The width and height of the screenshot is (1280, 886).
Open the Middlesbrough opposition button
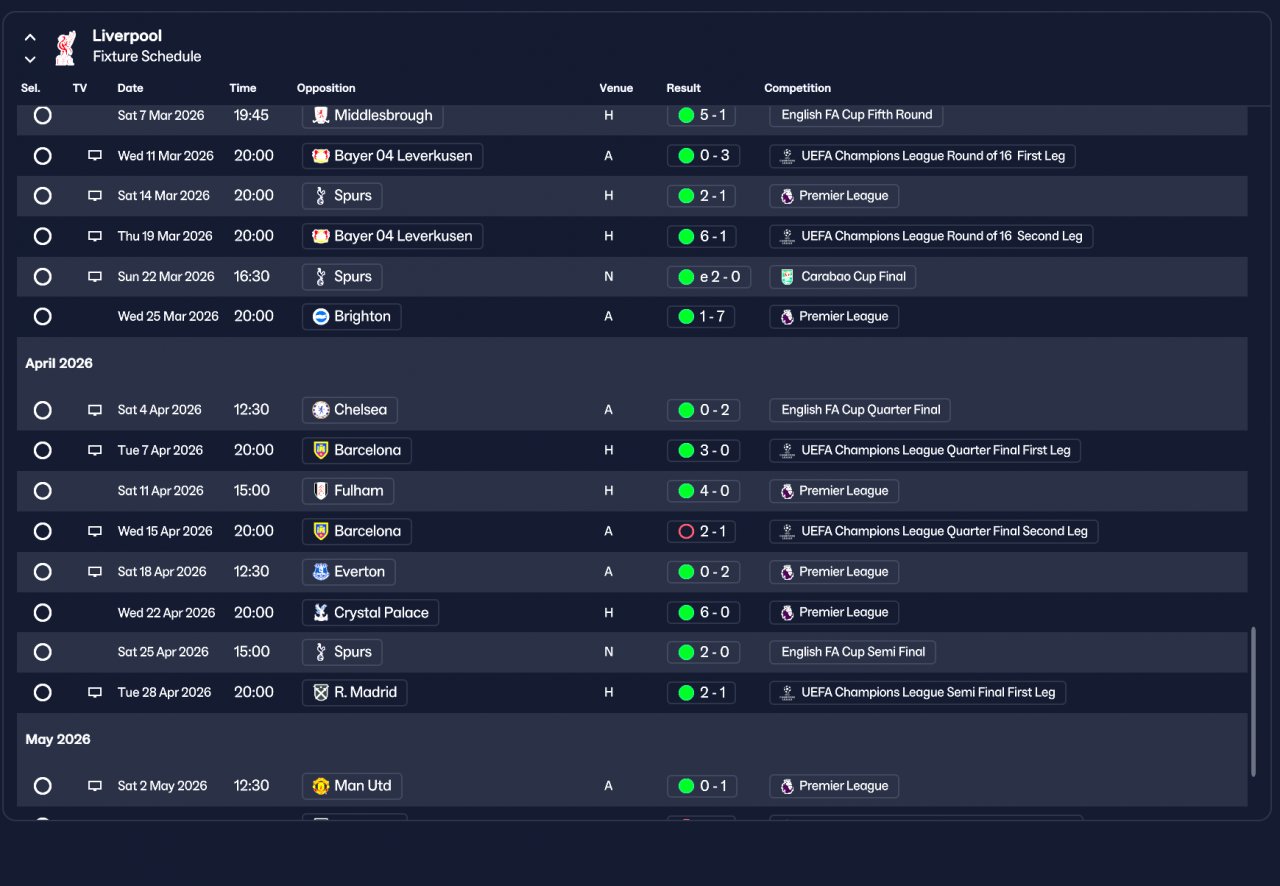tap(372, 115)
